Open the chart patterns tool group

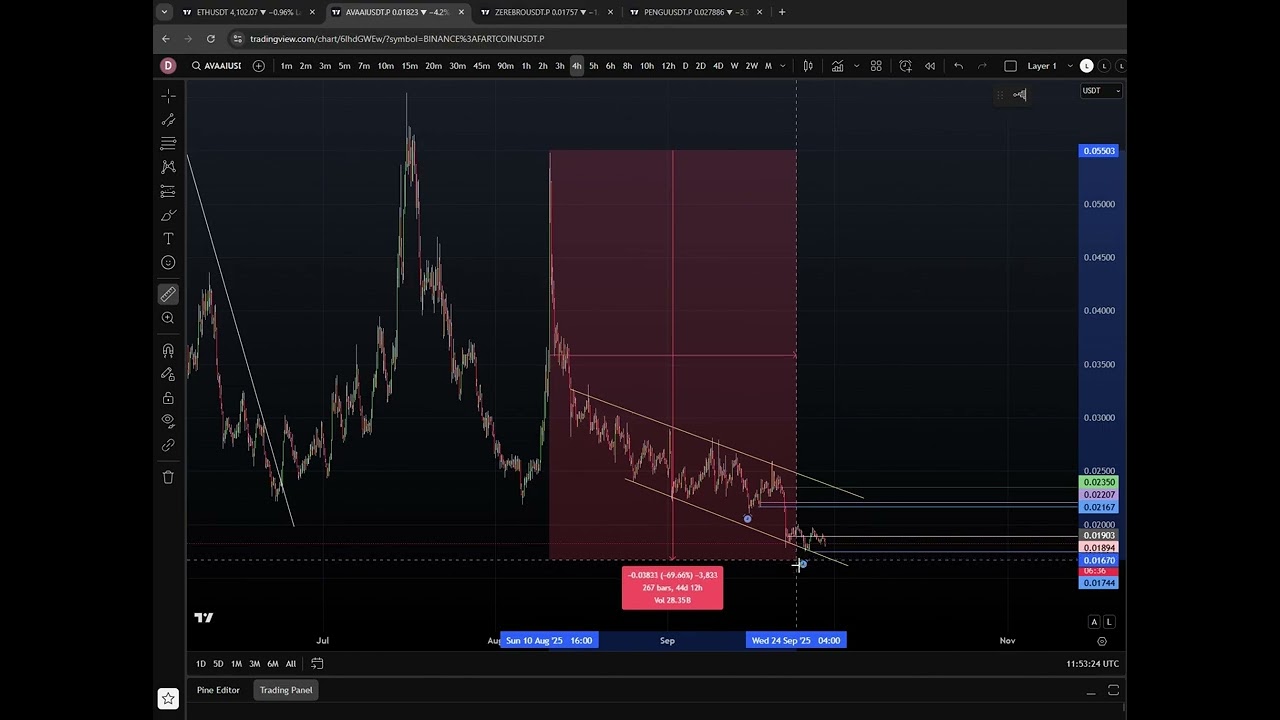point(168,167)
